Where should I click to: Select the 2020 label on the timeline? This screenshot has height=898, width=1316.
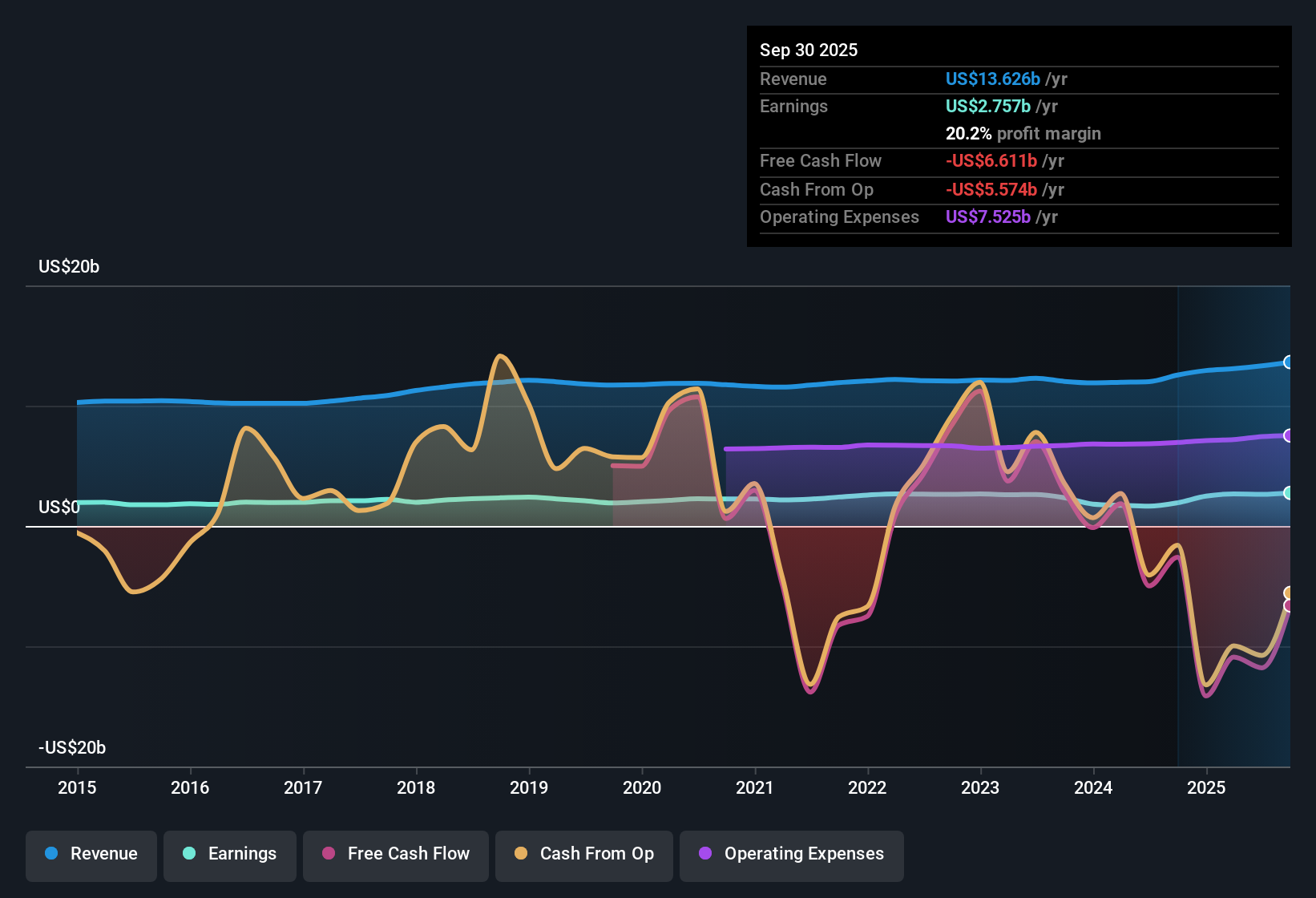coord(642,788)
